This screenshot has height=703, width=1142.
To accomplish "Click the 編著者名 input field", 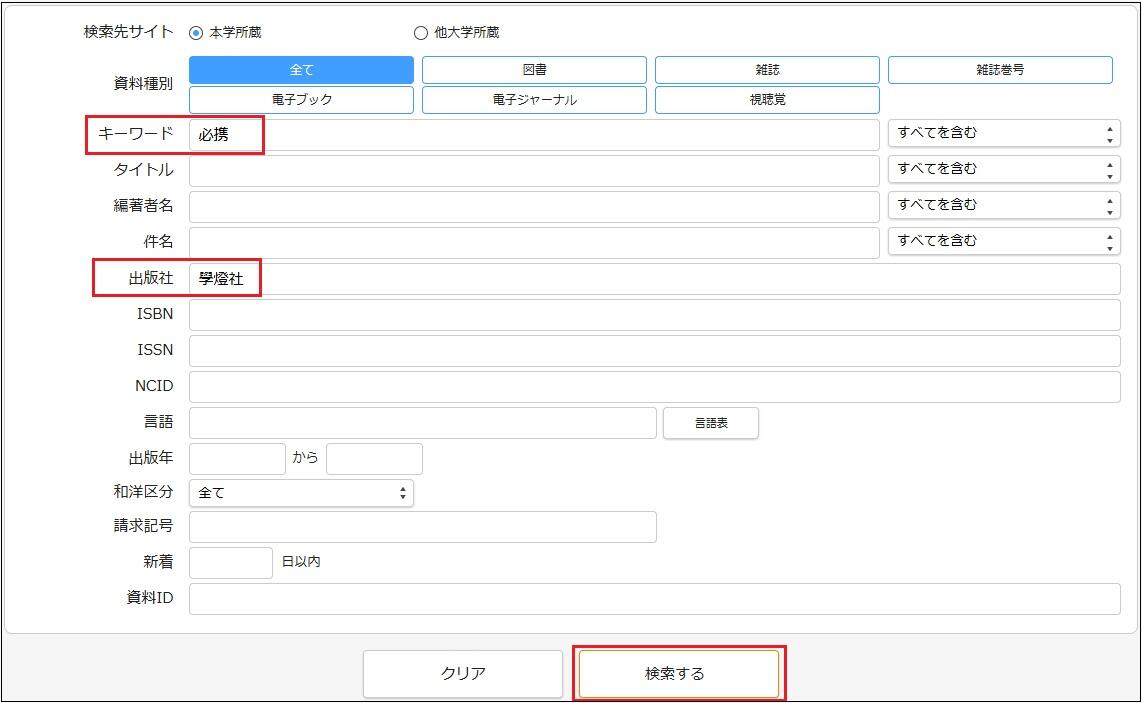I will (534, 206).
